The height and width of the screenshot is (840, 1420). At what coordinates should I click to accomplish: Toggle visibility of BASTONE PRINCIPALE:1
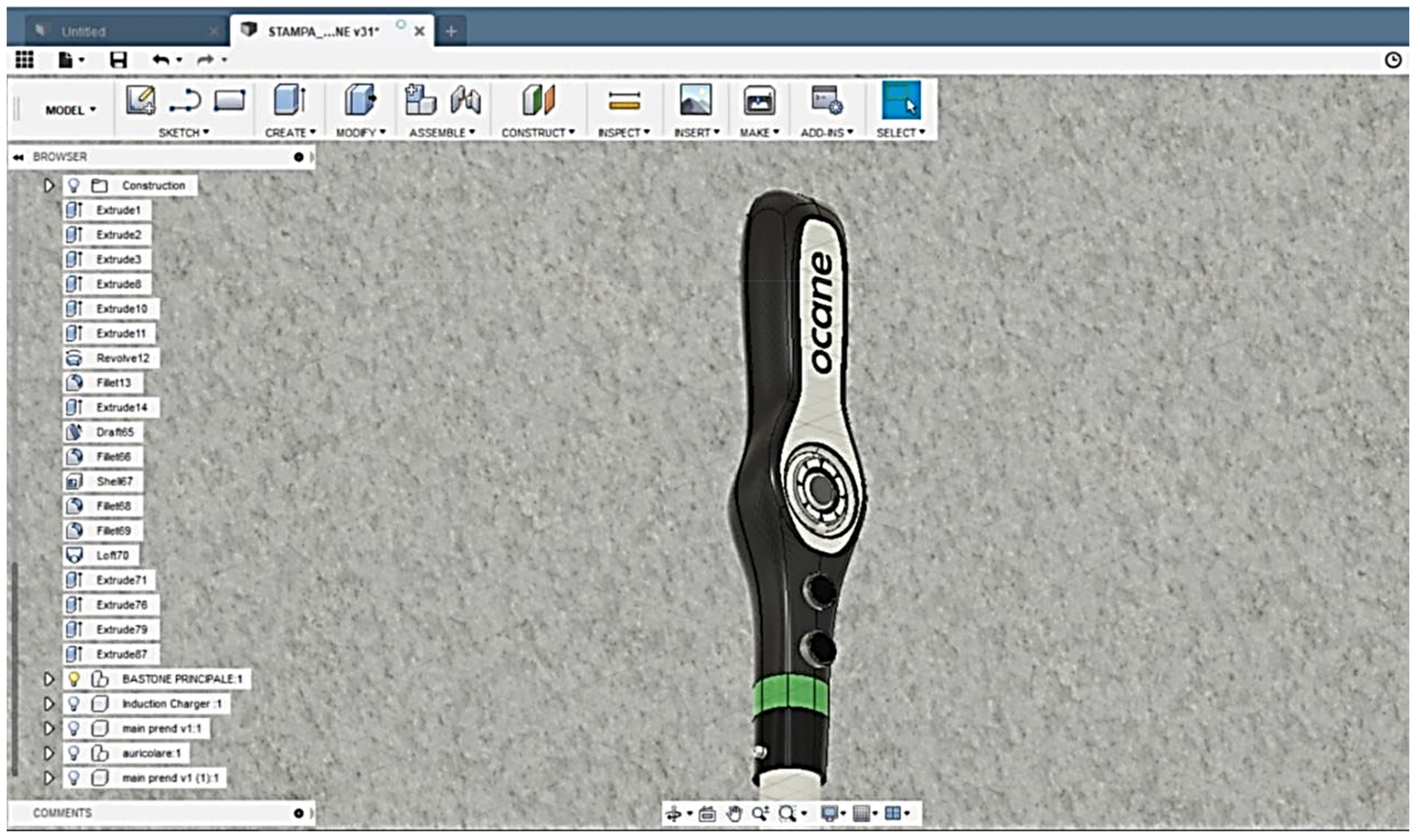click(x=73, y=679)
